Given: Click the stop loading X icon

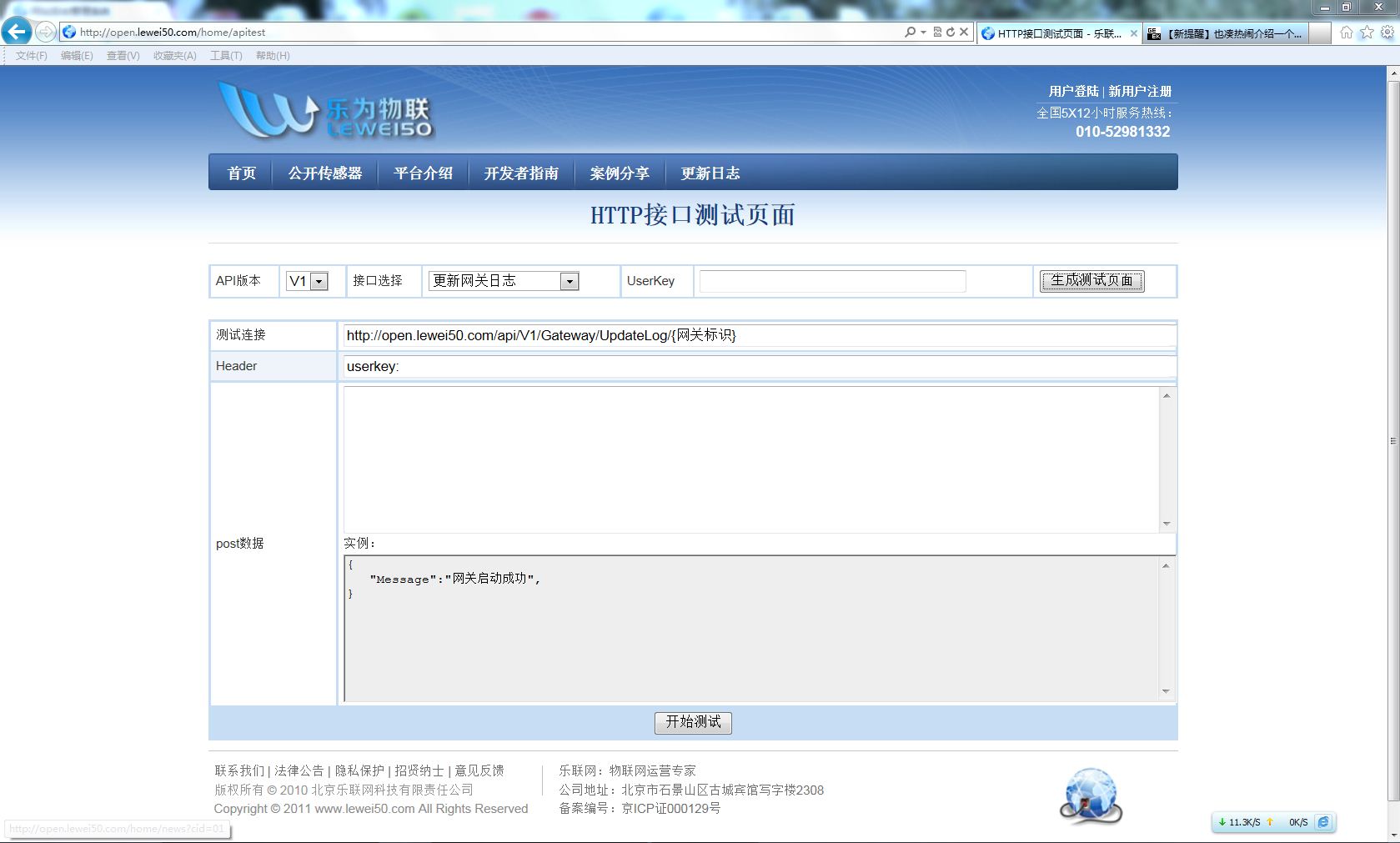Looking at the screenshot, I should (964, 32).
